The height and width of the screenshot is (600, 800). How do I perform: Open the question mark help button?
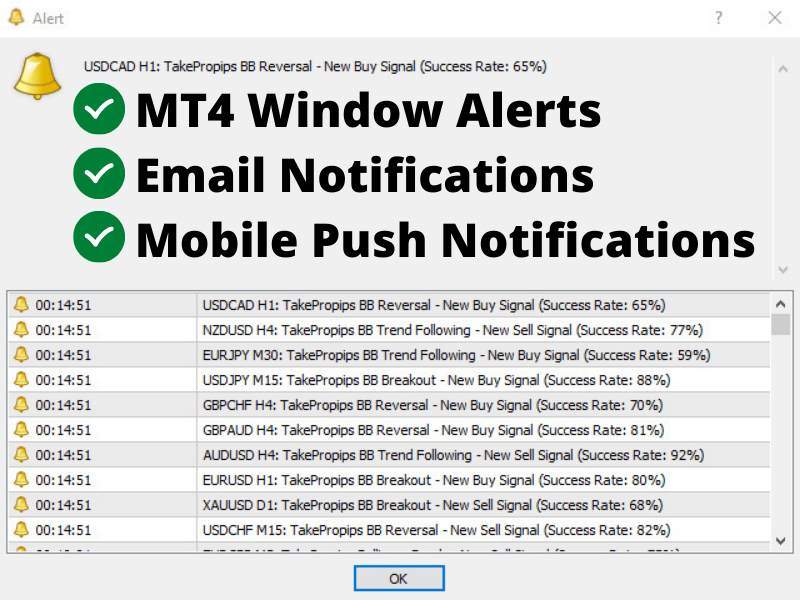719,18
